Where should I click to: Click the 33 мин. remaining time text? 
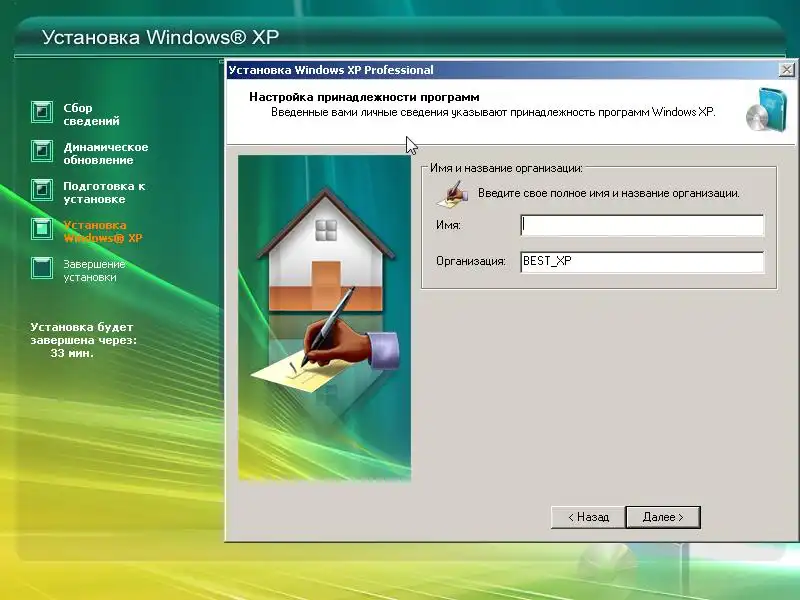coord(72,353)
